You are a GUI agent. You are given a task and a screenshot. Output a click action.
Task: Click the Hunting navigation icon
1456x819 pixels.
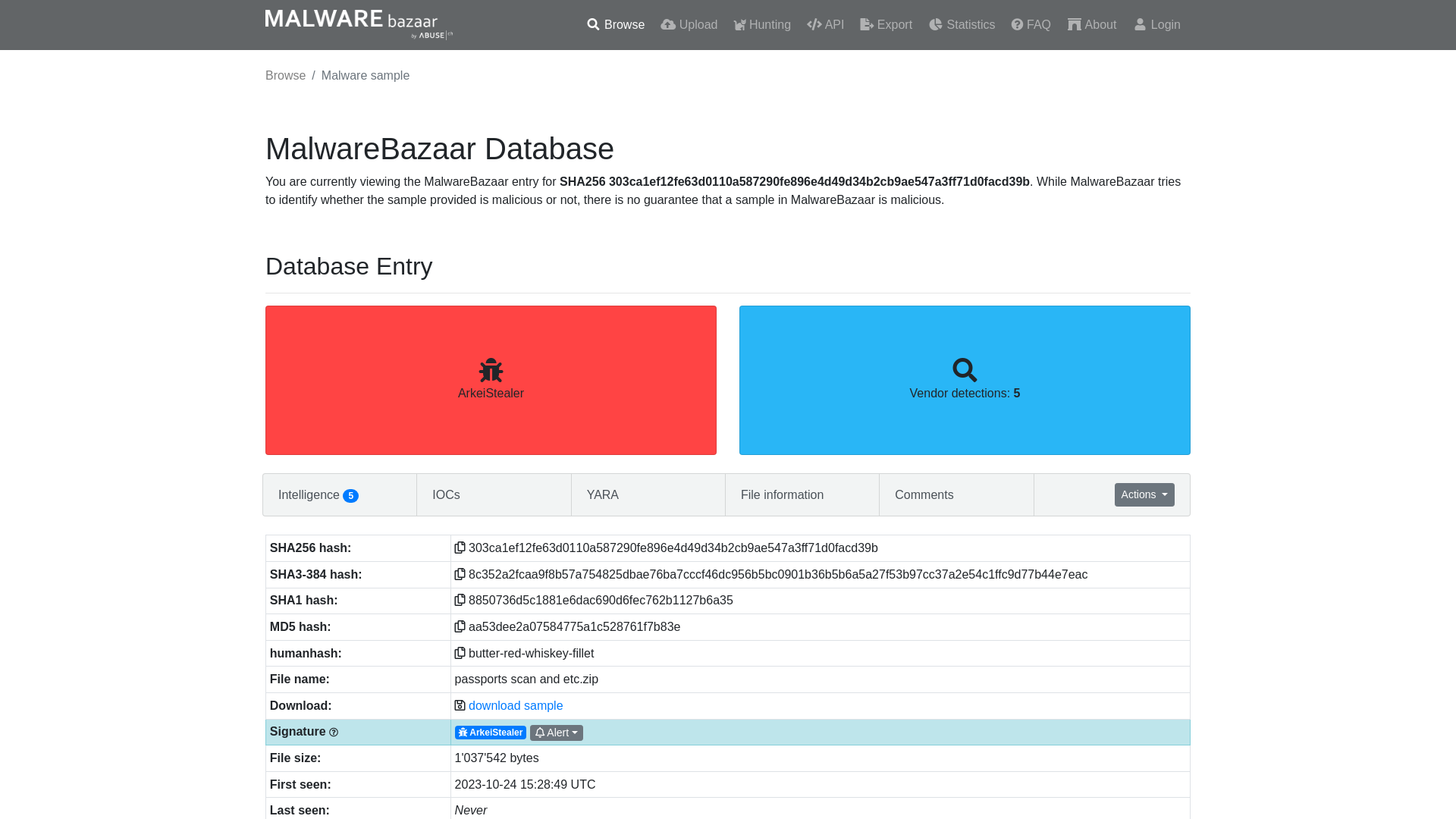click(740, 25)
